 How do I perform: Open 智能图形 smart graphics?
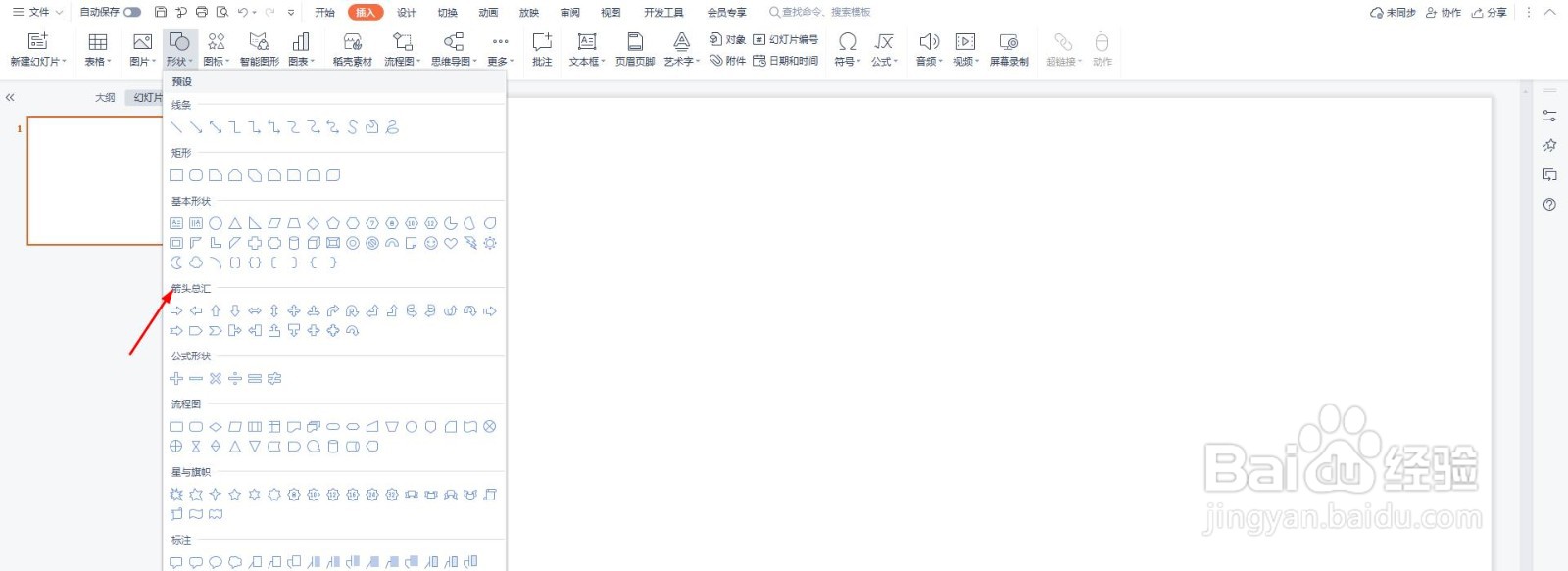[260, 49]
